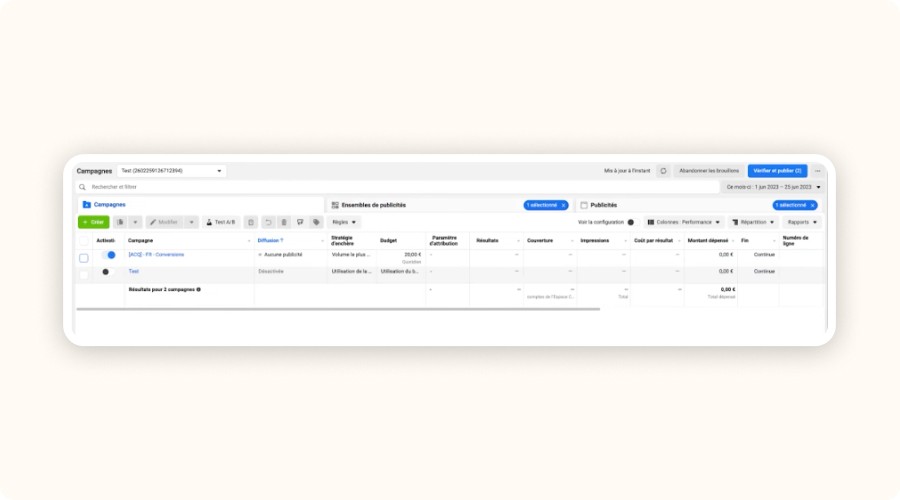Click the tag icon in toolbar
Viewport: 900px width, 500px height.
pyautogui.click(x=316, y=222)
